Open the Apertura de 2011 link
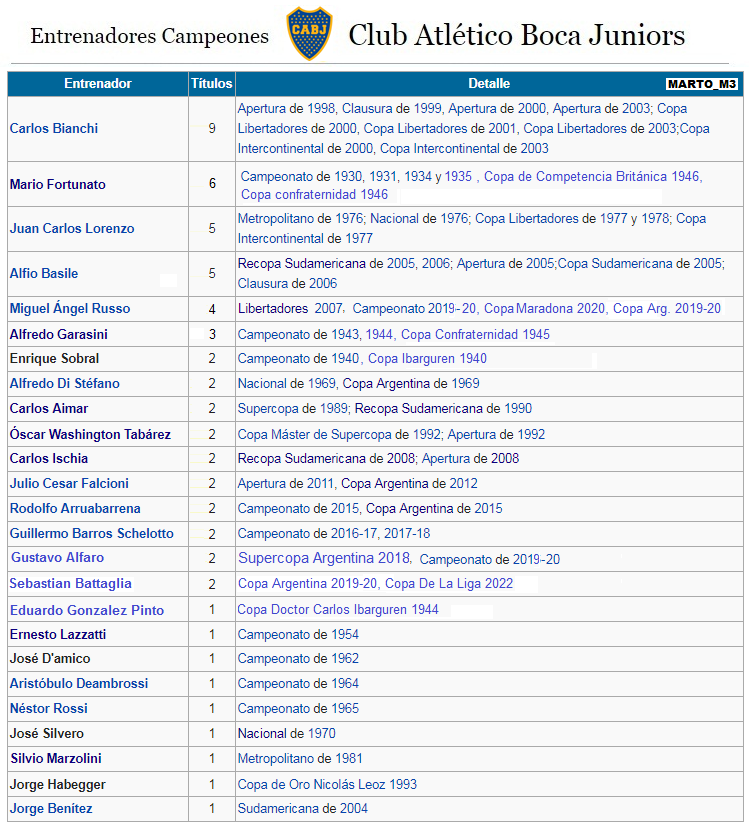The width and height of the screenshot is (749, 827). [285, 484]
